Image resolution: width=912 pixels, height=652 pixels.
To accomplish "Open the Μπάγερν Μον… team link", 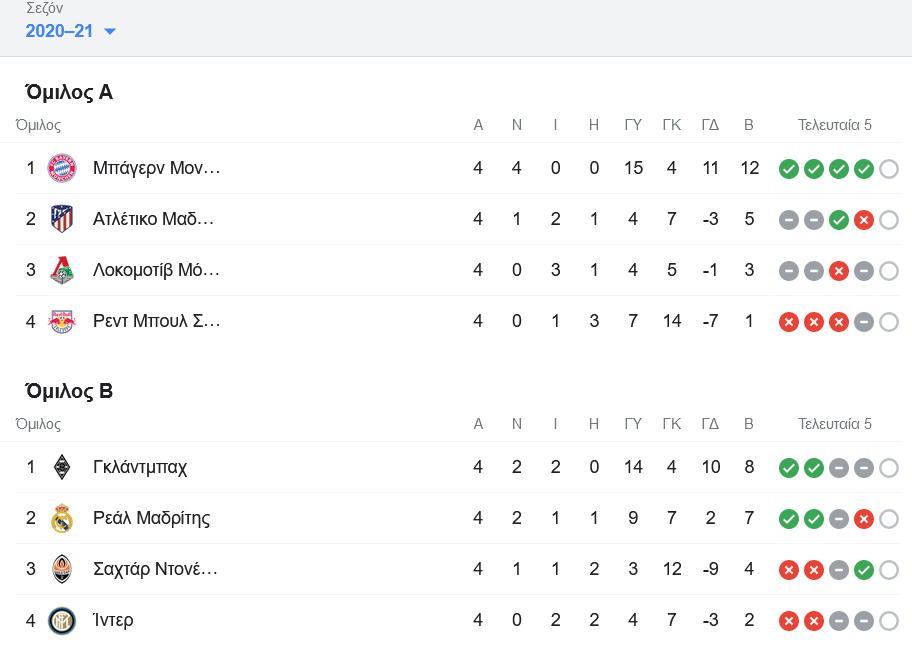I will 156,168.
